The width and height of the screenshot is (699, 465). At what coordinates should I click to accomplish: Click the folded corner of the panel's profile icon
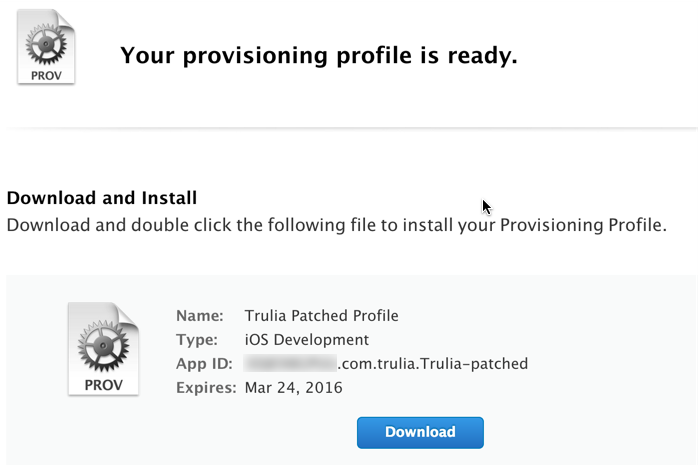tap(128, 316)
